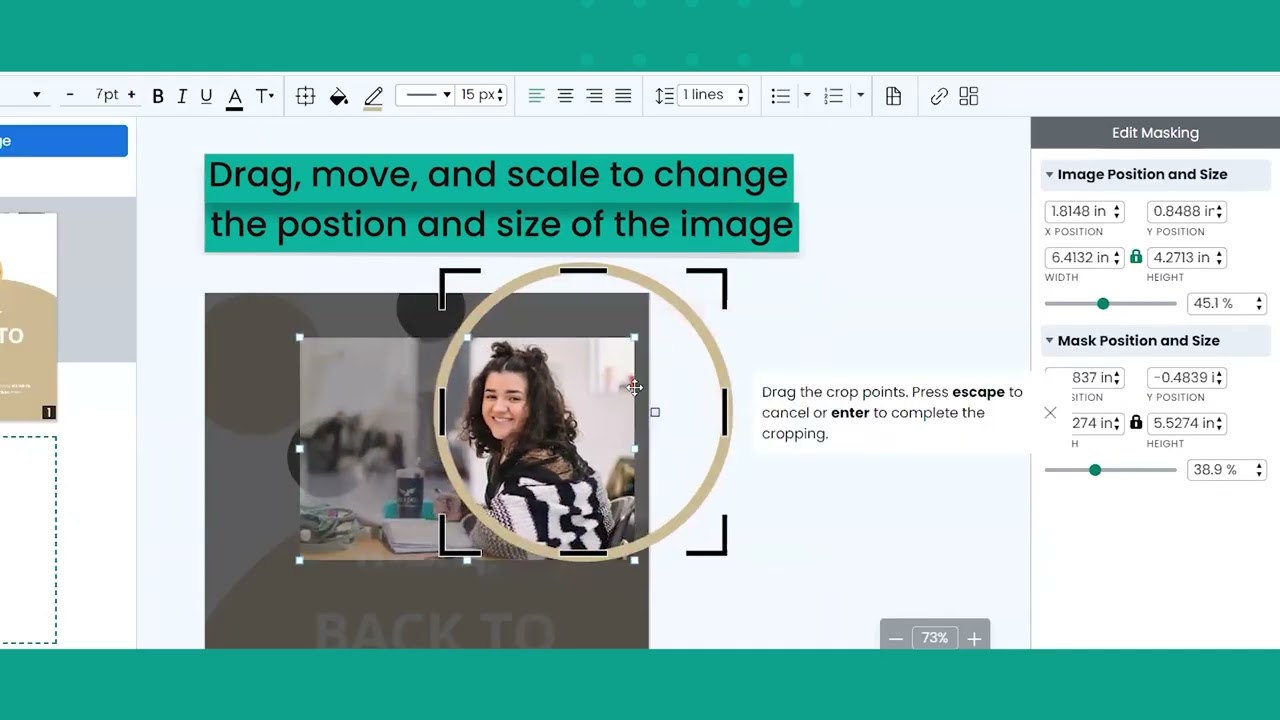Edit the mask Y Position field

click(x=1187, y=377)
